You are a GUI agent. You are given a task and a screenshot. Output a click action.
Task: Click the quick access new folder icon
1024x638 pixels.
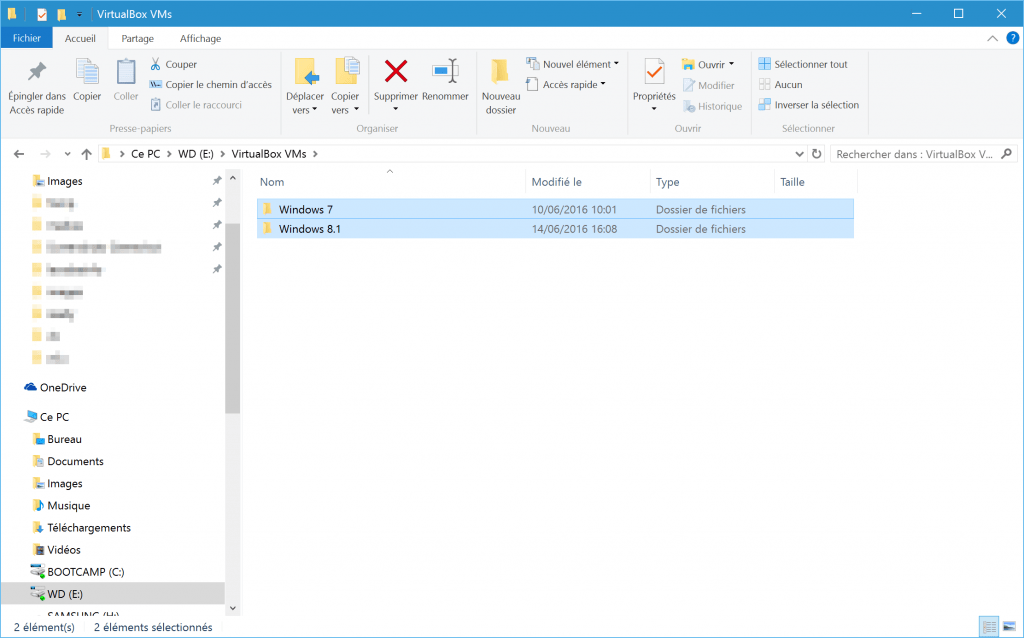[61, 14]
